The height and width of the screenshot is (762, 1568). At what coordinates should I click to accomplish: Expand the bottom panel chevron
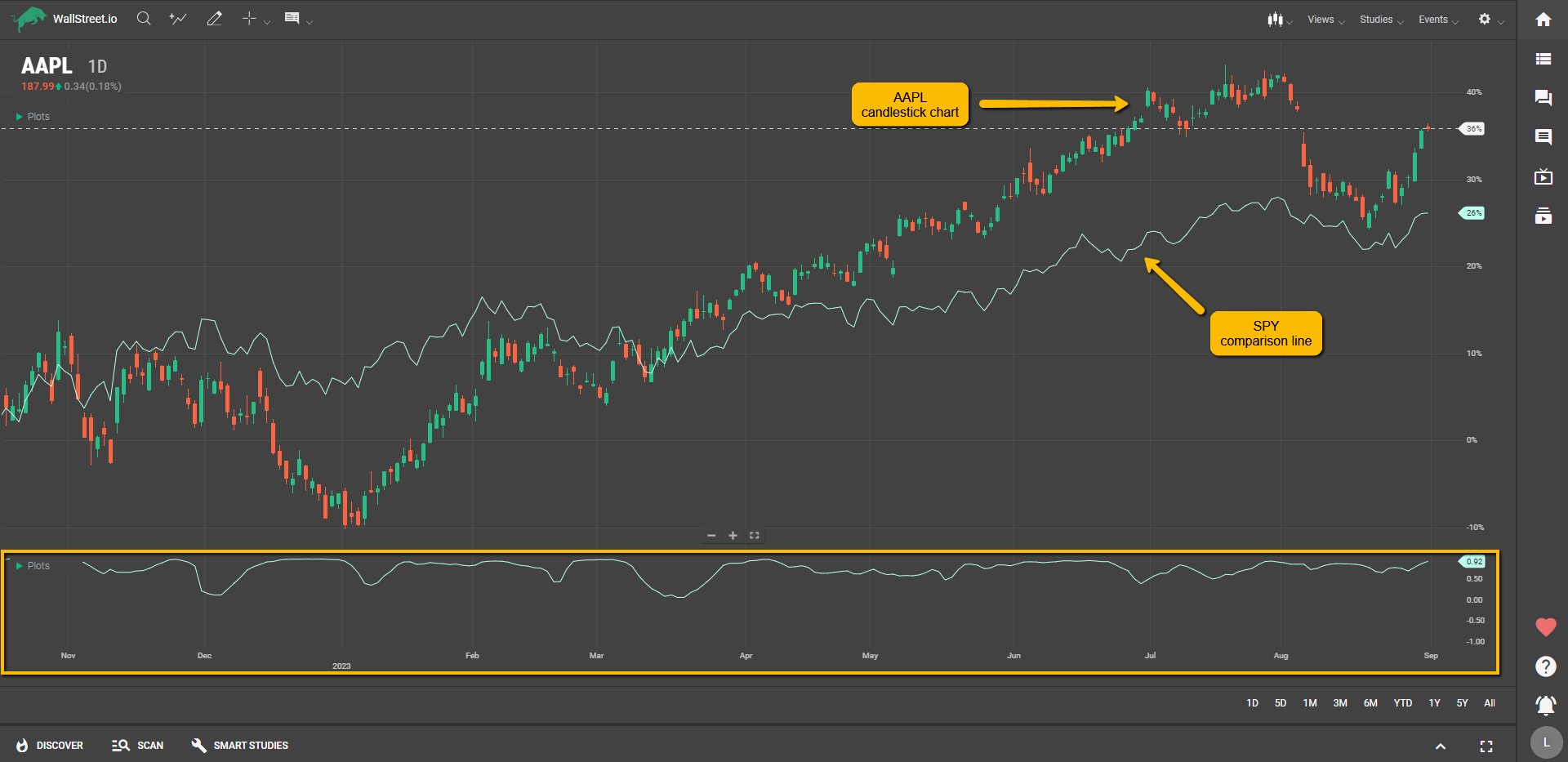(x=1441, y=746)
